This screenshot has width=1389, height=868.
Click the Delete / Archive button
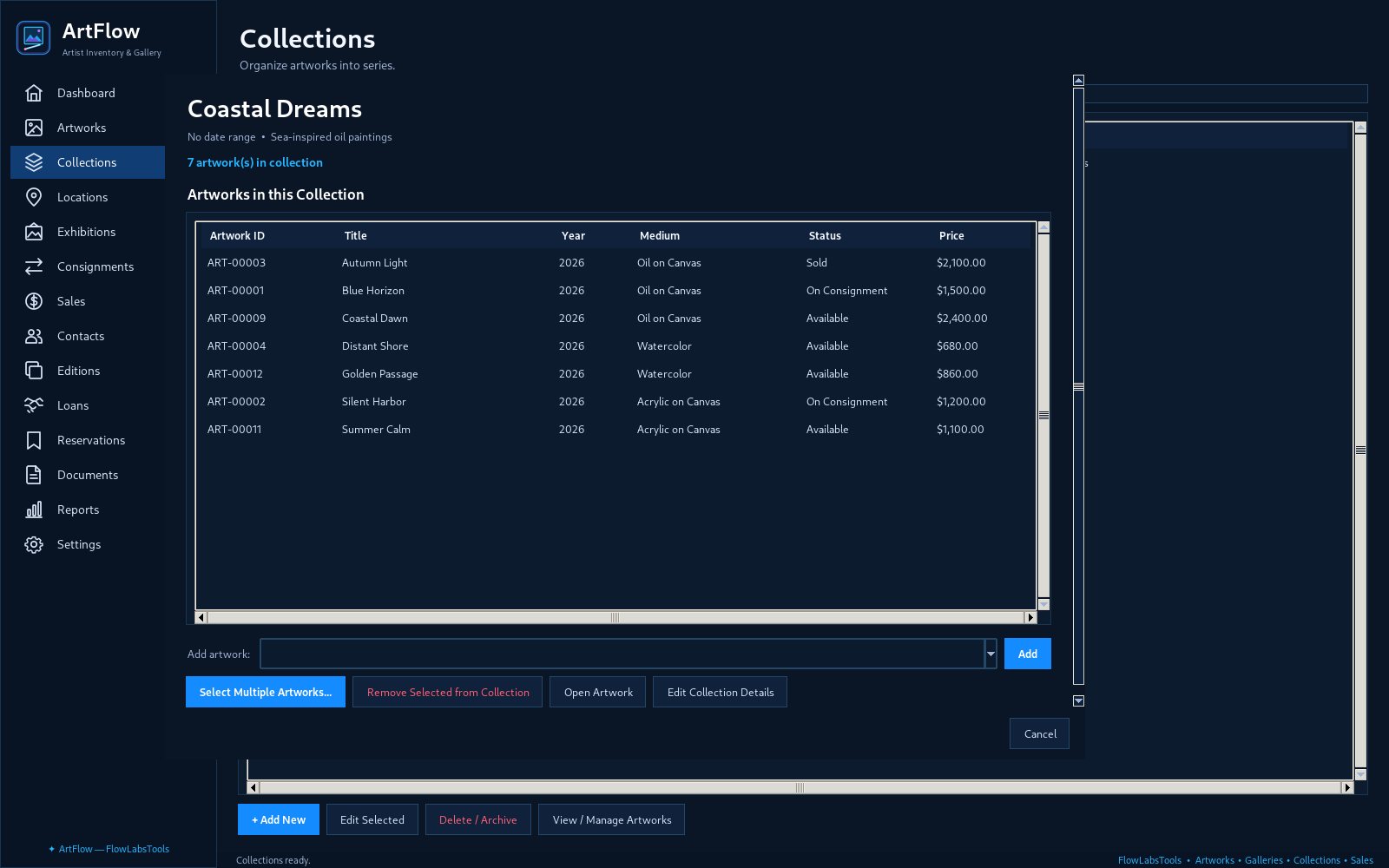478,819
